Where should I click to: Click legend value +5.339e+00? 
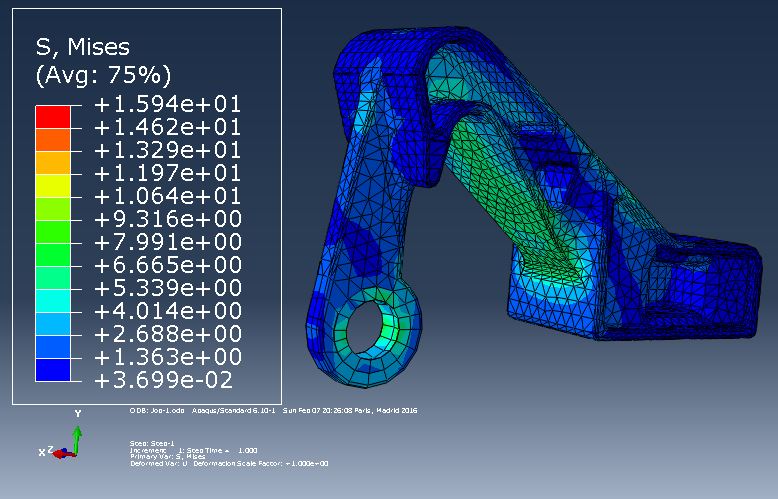tap(168, 288)
